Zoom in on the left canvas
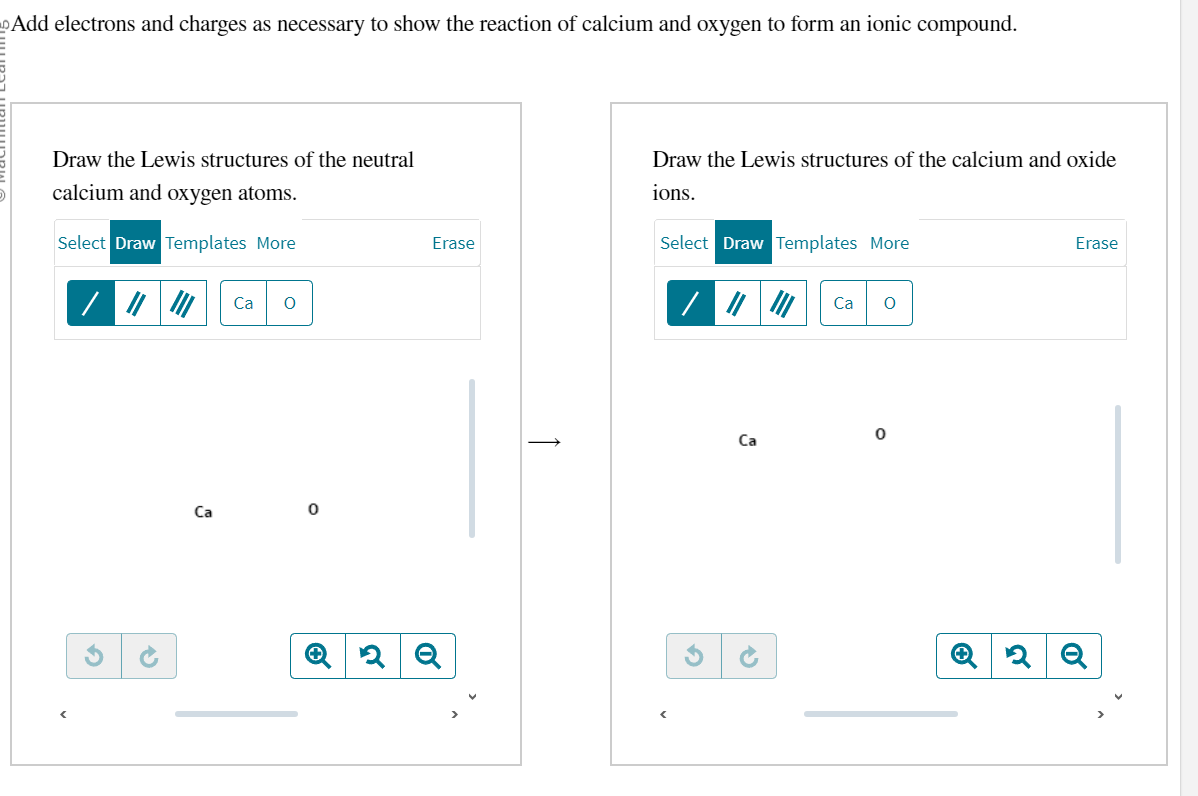Viewport: 1198px width, 796px height. (318, 656)
